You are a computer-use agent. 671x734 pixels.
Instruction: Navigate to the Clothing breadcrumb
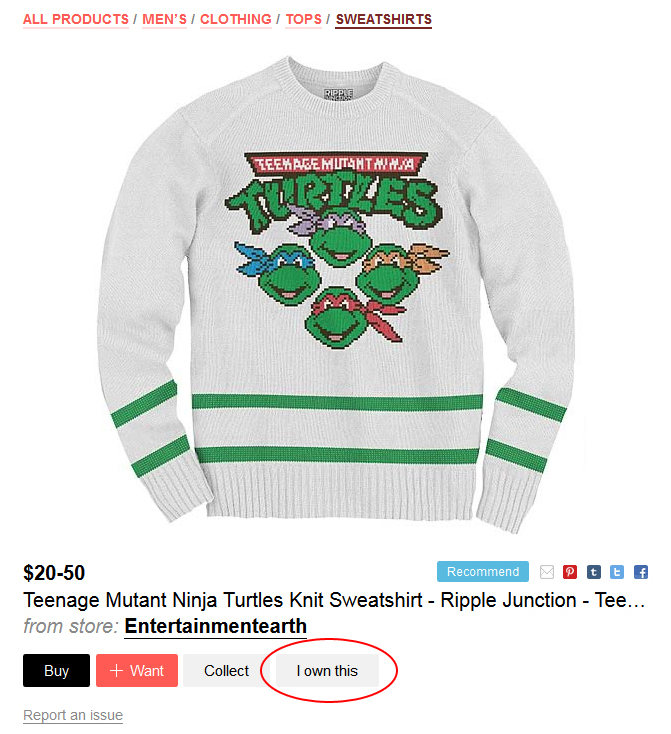(x=236, y=19)
